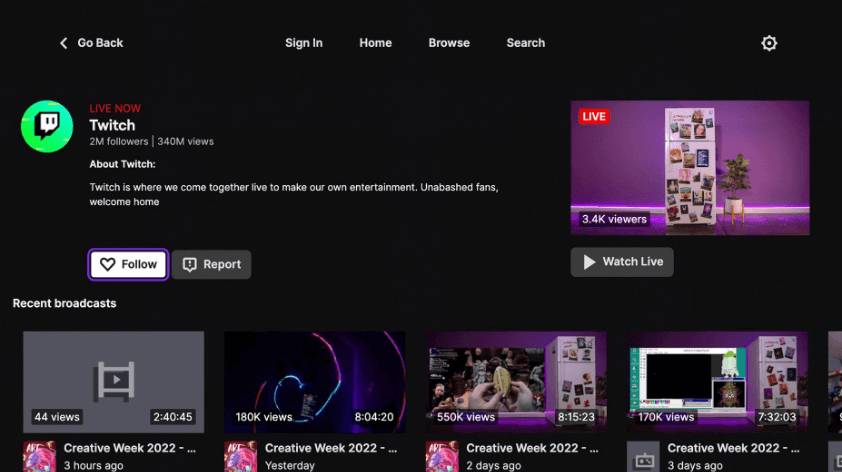Click the art icon under the 44 views video
Viewport: 842px width, 472px height.
39,456
